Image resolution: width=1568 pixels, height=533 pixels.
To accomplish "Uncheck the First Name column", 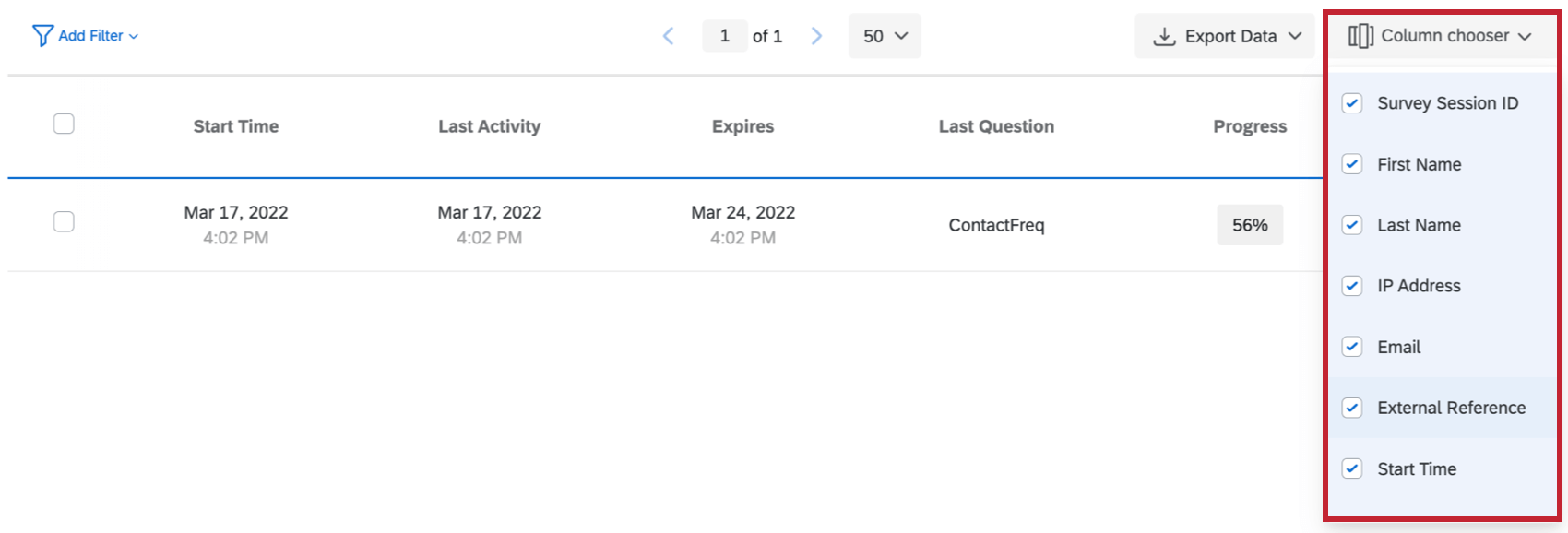I will point(1352,164).
